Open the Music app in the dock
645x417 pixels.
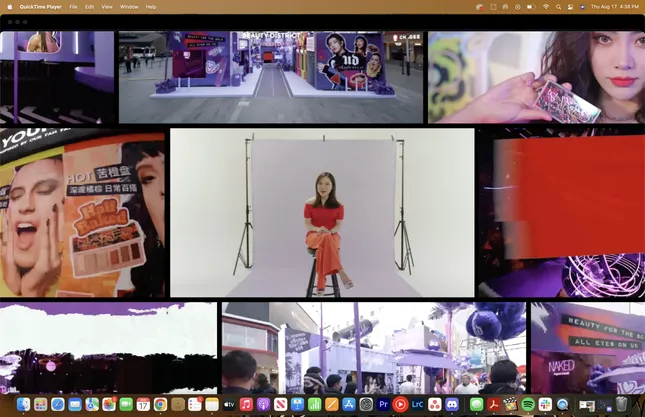click(x=246, y=404)
